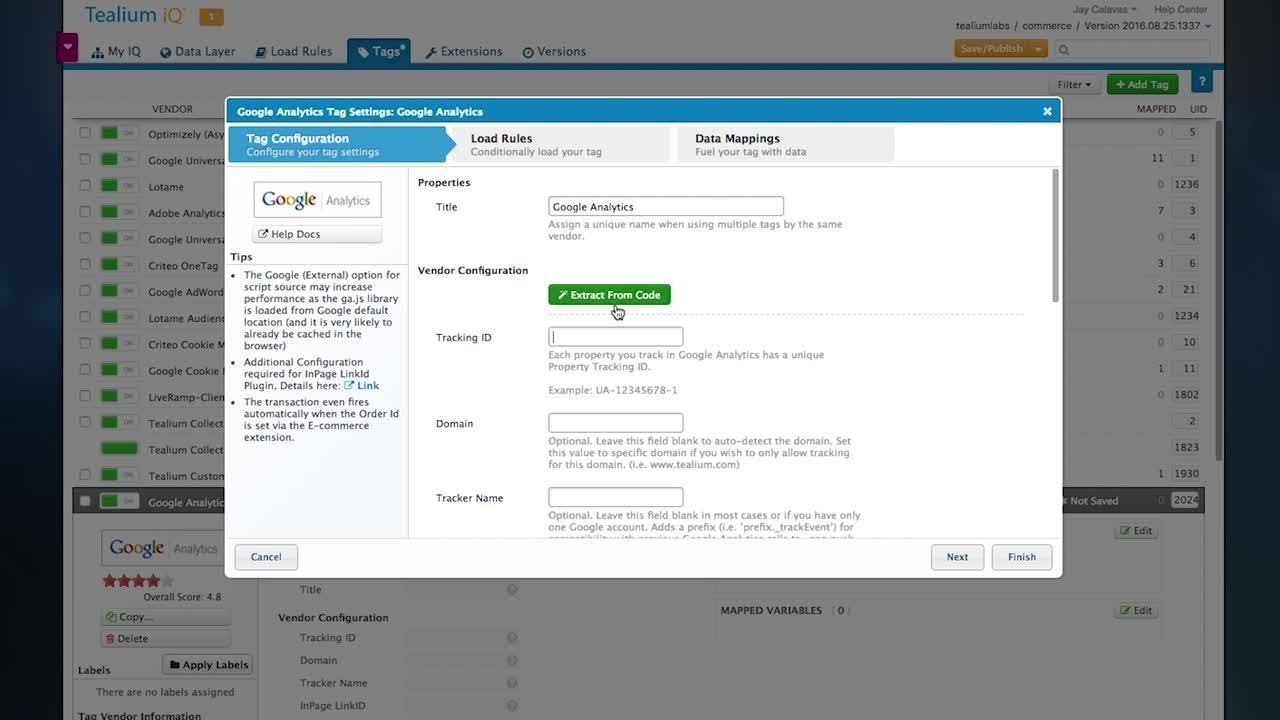Image resolution: width=1280 pixels, height=720 pixels.
Task: Click the help icon beside background Domain
Action: point(512,660)
